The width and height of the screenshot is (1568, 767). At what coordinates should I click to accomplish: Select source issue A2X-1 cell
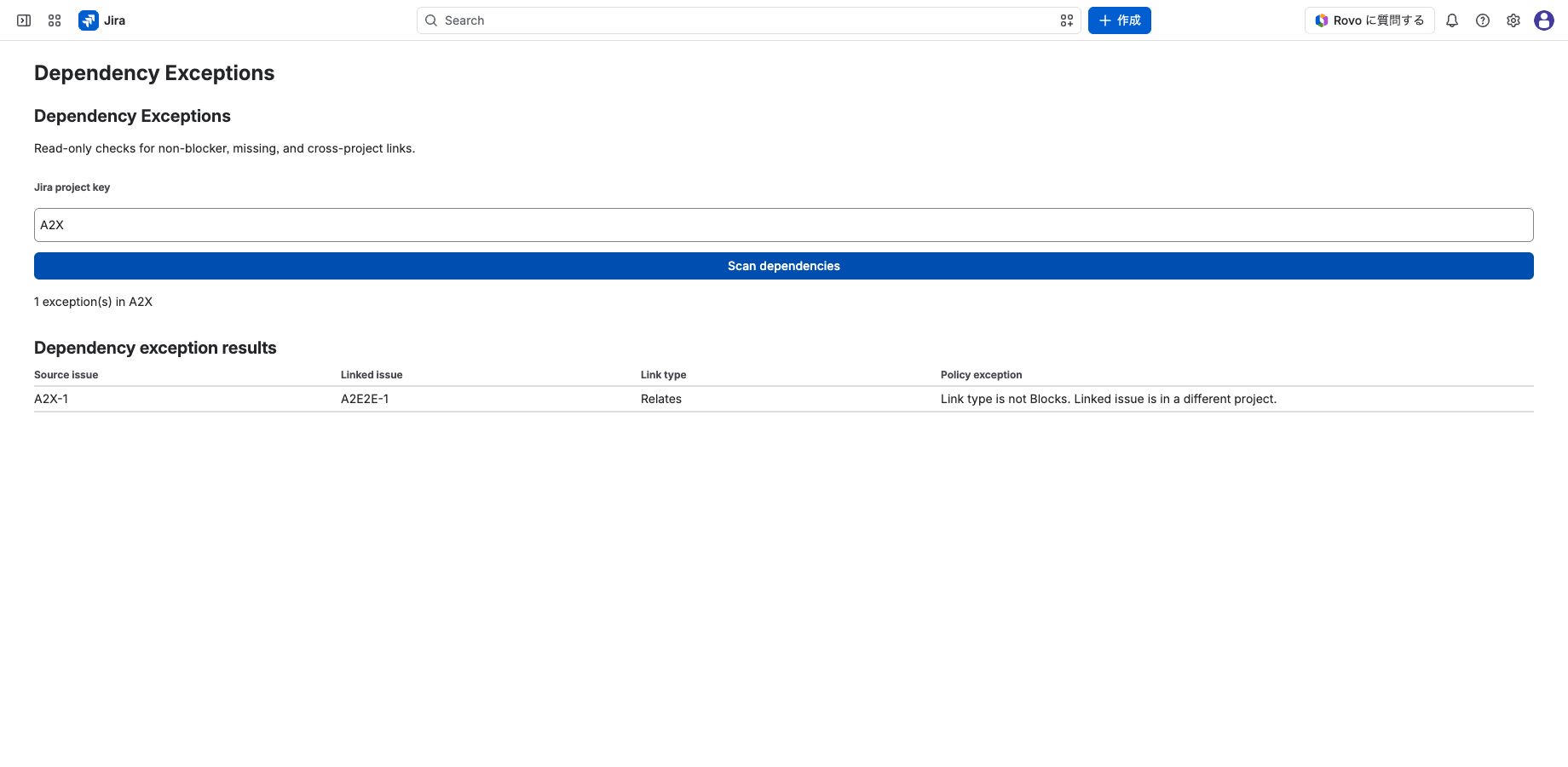click(x=51, y=399)
